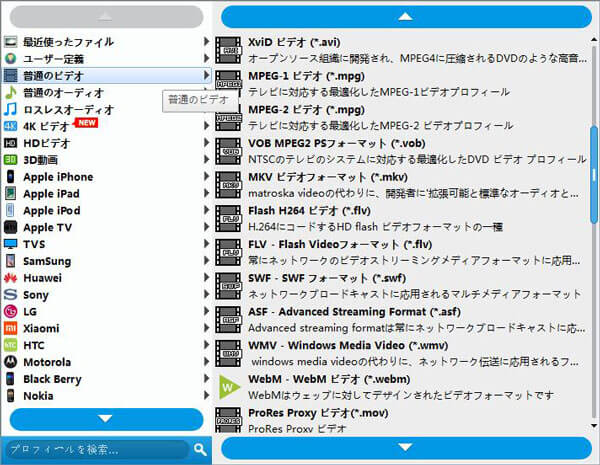Choose MPEG-1 ビデオ (*.mpg) format
This screenshot has width=600, height=465.
pyautogui.click(x=401, y=84)
